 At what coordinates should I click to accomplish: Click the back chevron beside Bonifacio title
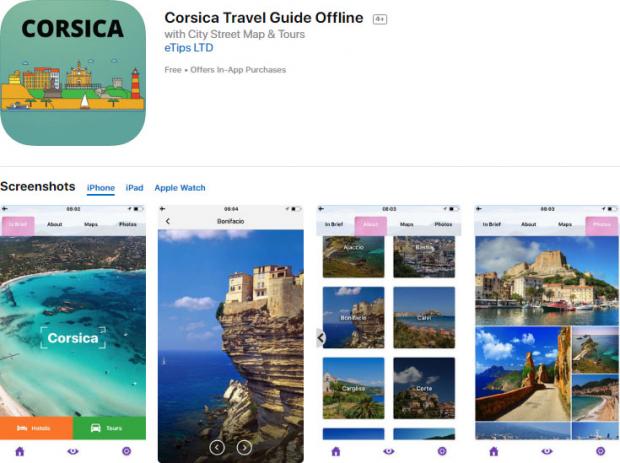click(168, 221)
